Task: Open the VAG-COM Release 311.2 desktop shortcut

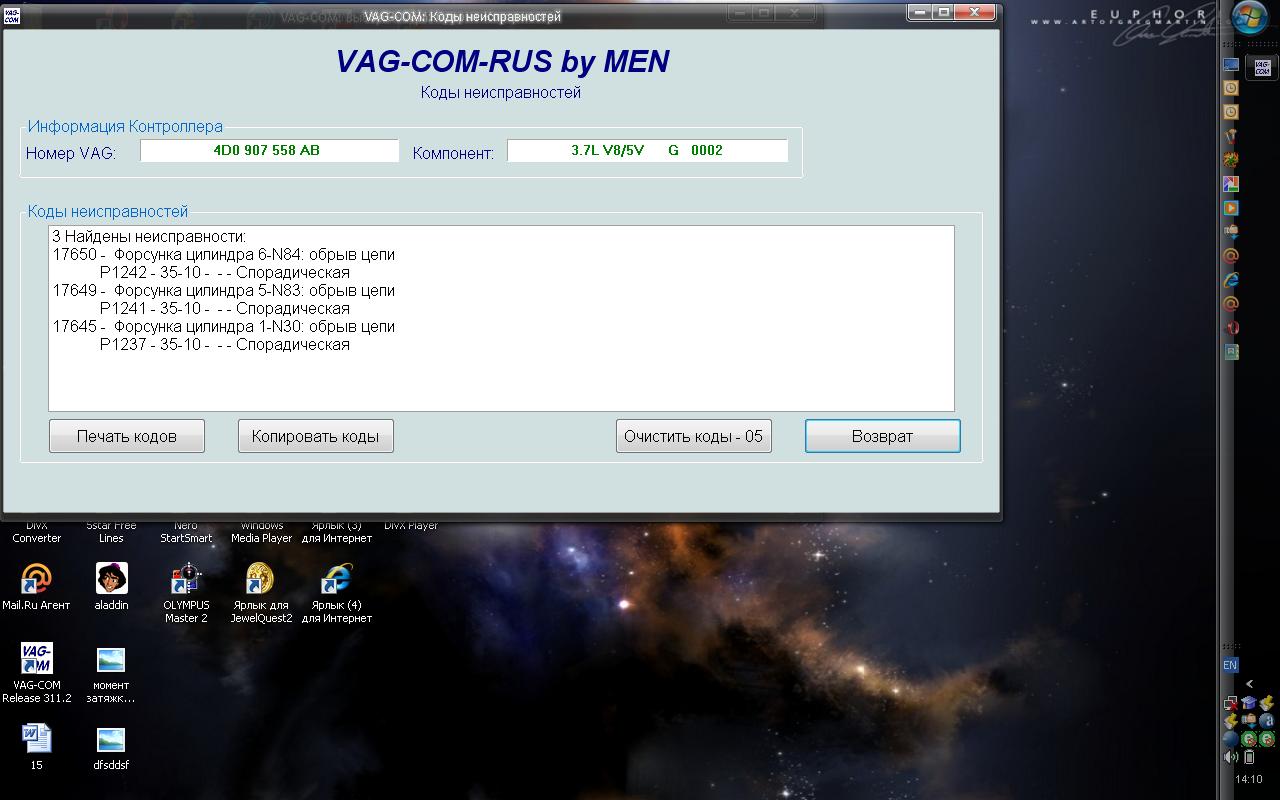Action: pos(37,661)
